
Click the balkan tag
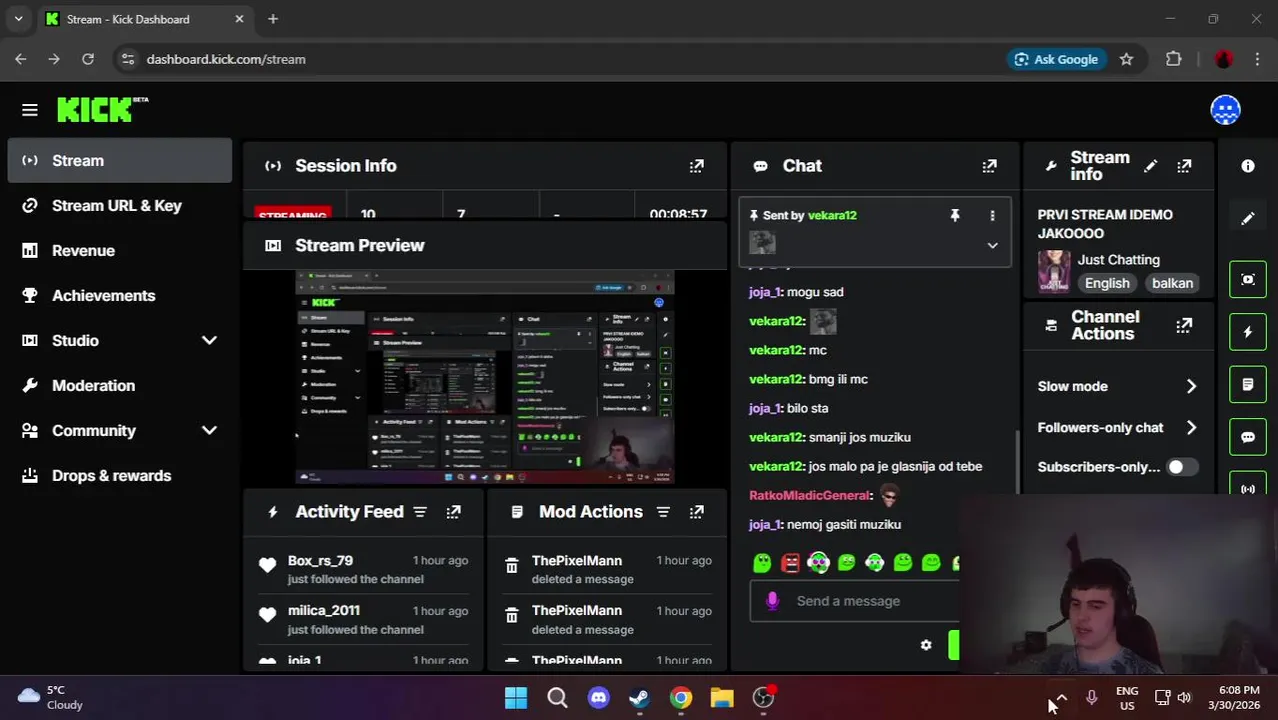pyautogui.click(x=1172, y=283)
